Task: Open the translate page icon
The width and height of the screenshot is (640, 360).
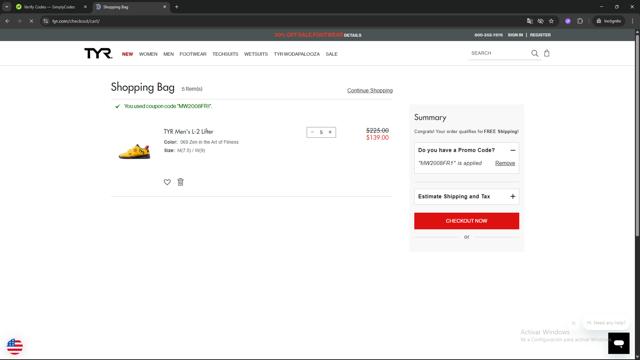Action: coord(529,21)
